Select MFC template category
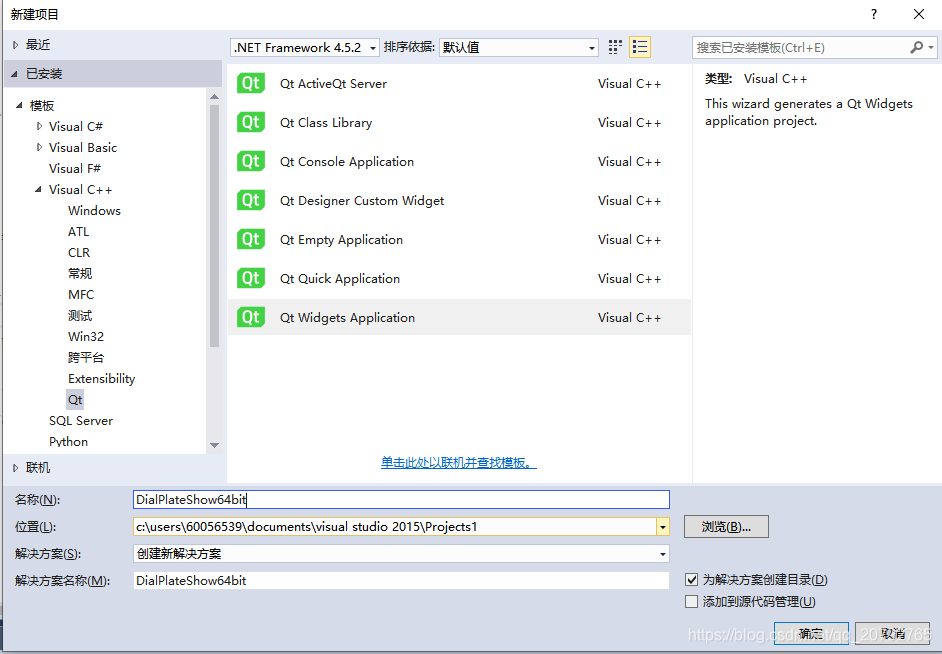 click(x=81, y=295)
